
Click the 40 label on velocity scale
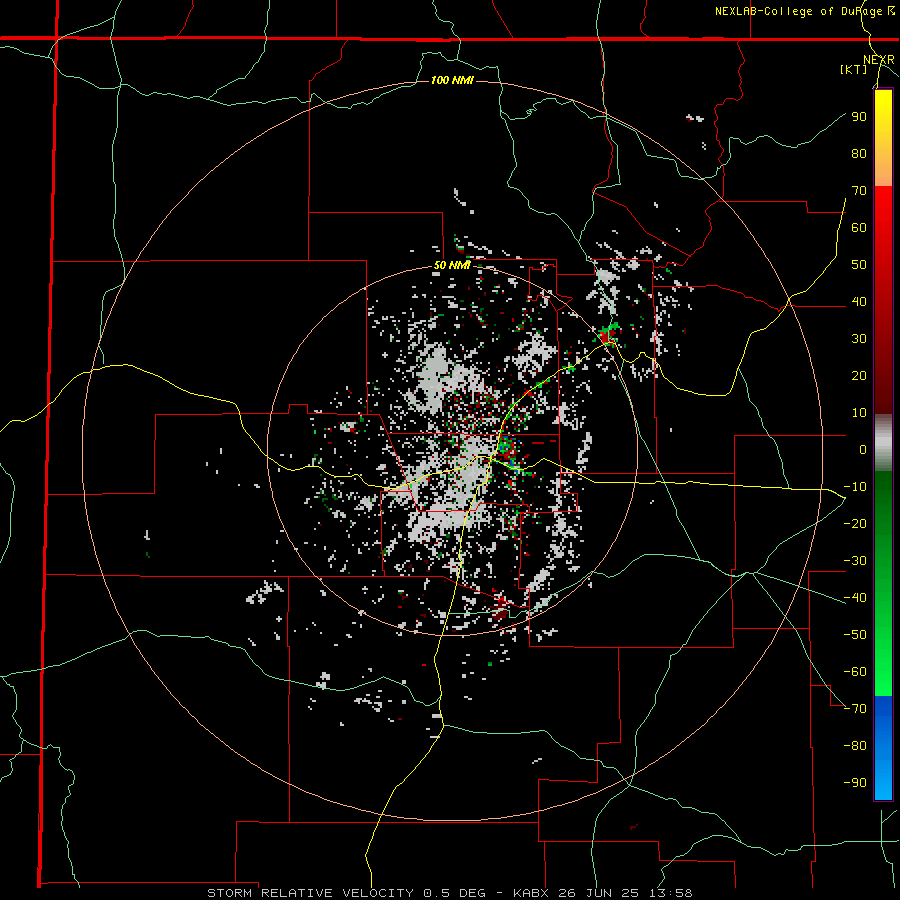tap(859, 301)
